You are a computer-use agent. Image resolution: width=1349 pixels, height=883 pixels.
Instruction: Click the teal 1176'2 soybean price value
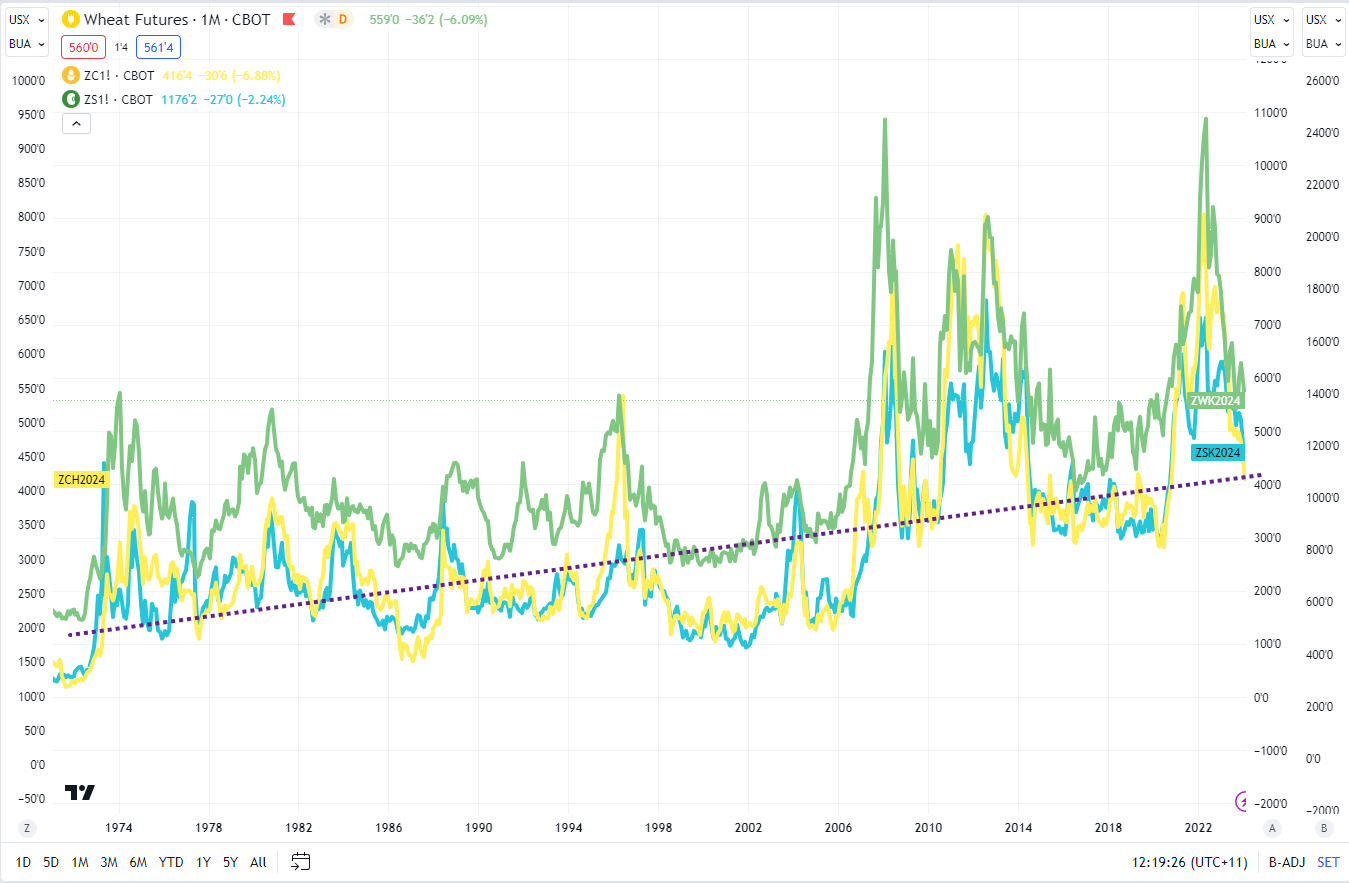[x=180, y=99]
